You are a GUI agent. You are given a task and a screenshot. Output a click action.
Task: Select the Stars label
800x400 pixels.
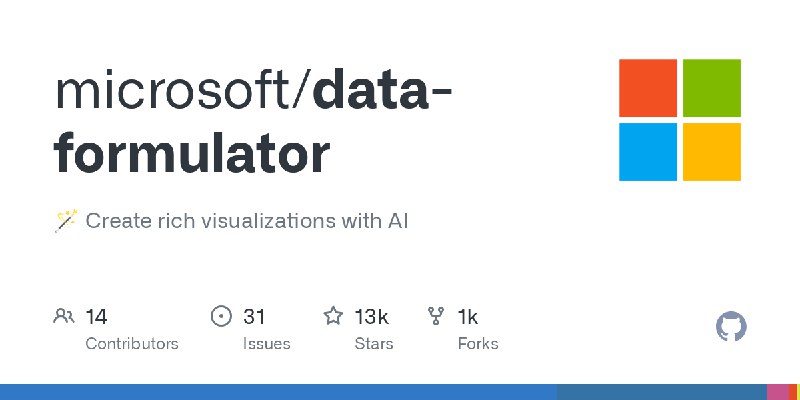point(374,344)
